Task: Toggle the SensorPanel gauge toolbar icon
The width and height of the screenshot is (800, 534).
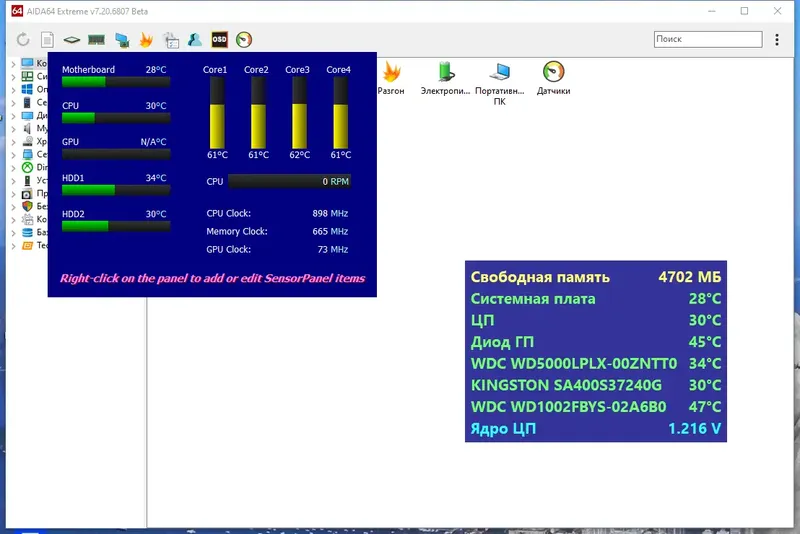Action: point(244,39)
